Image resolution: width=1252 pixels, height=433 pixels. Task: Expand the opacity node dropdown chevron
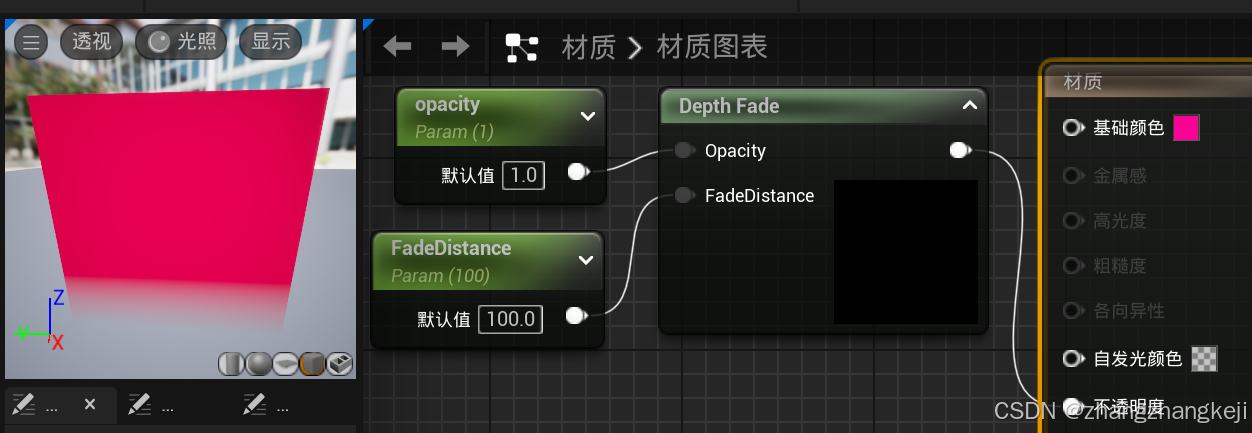pos(588,116)
